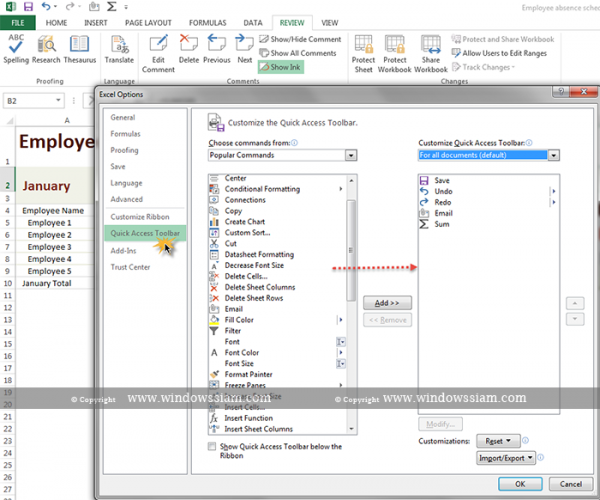This screenshot has width=600, height=500.
Task: Select Insert Function in the commands list
Action: (x=277, y=418)
